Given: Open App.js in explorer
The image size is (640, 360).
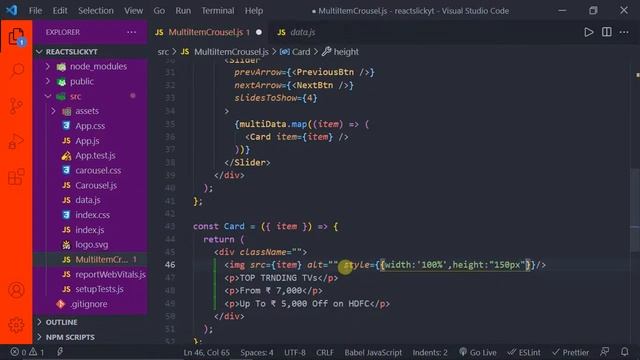Looking at the screenshot, I should [x=87, y=141].
